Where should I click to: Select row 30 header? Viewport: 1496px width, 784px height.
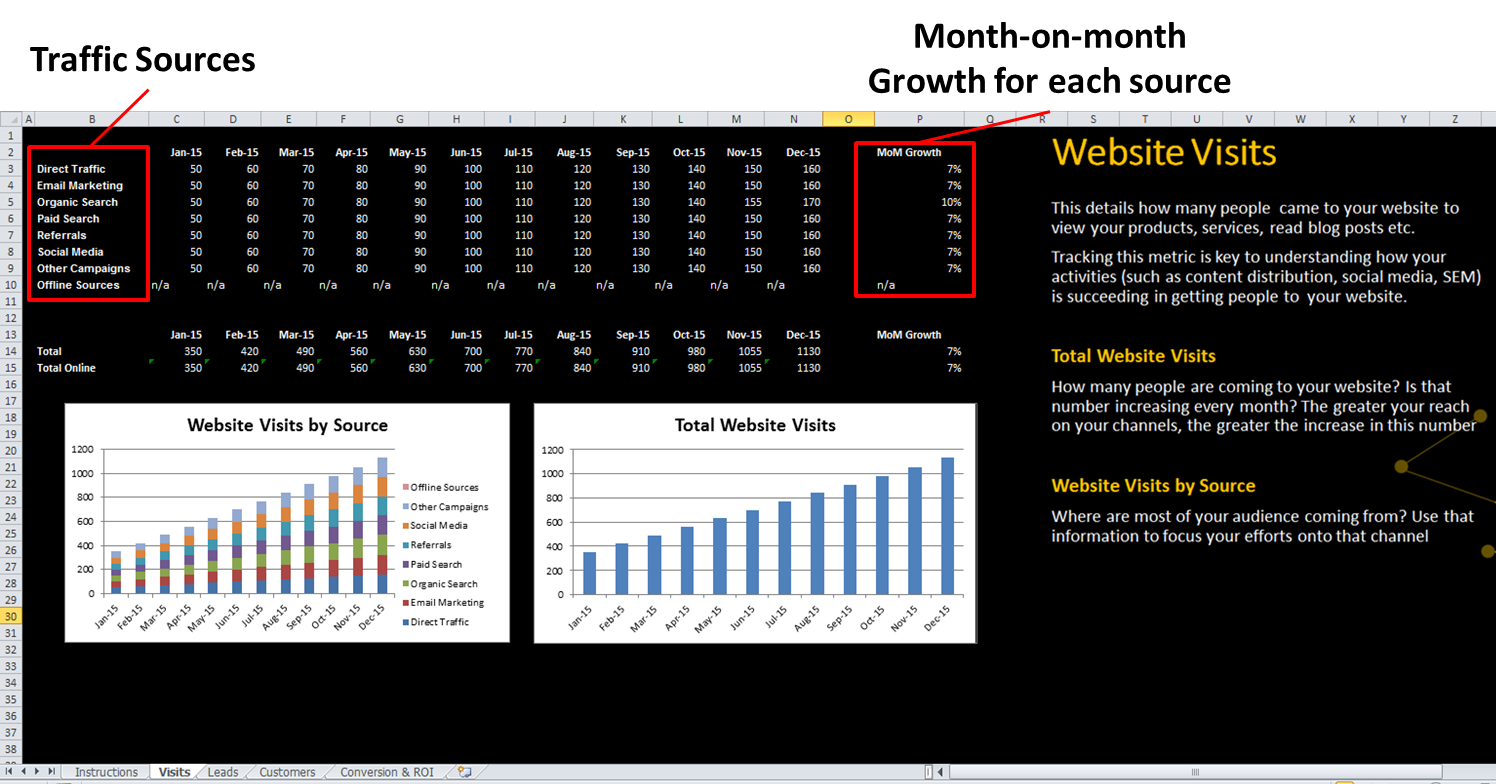[11, 617]
